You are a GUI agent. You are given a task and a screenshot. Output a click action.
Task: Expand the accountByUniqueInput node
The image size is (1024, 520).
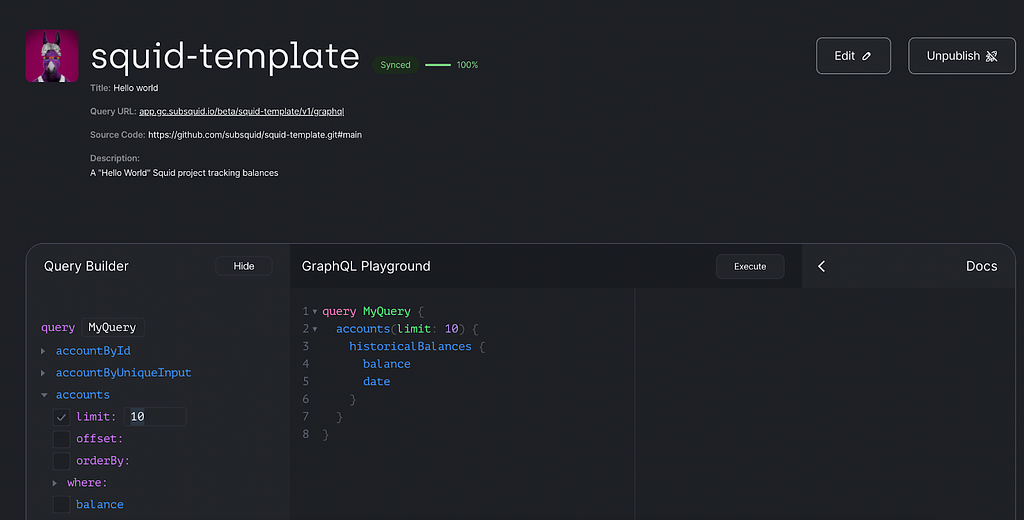pos(43,373)
